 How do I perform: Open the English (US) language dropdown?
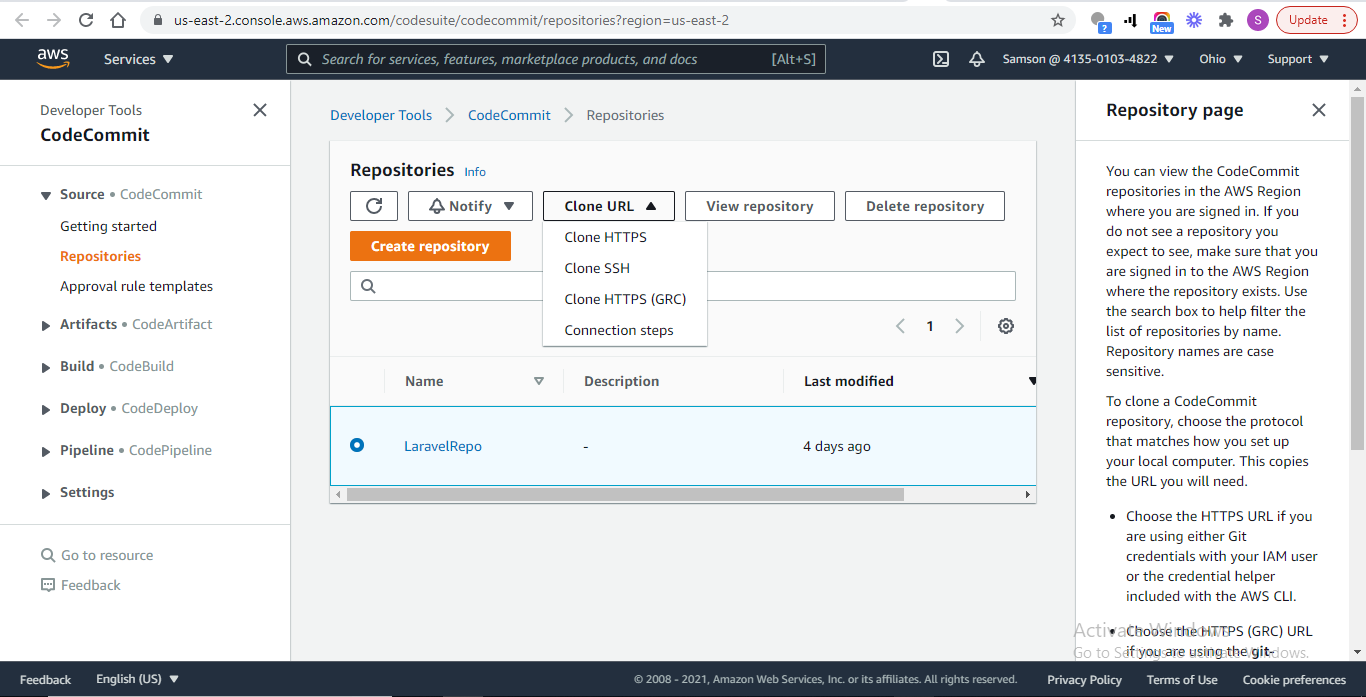137,678
